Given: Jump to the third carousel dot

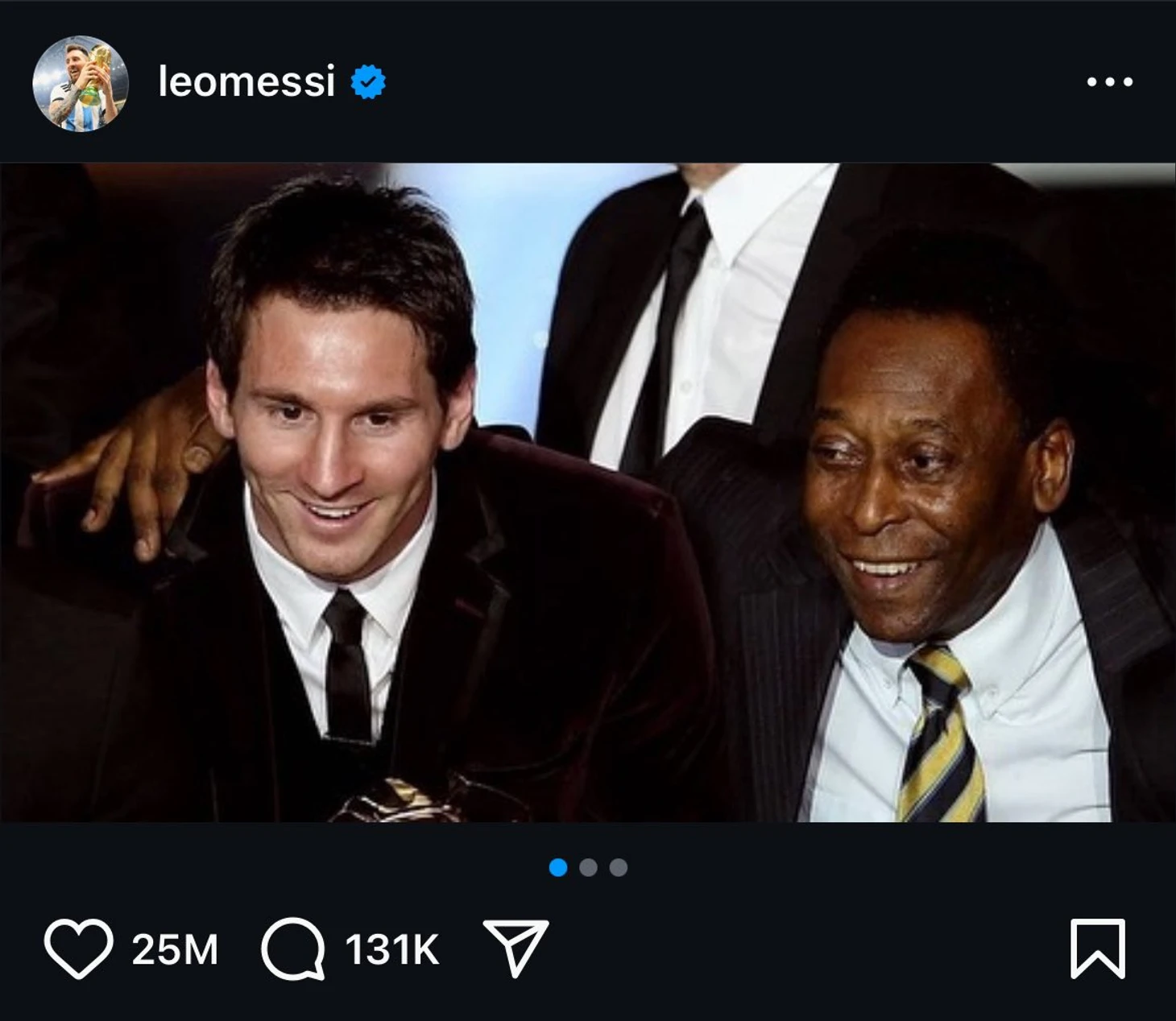Looking at the screenshot, I should 618,867.
